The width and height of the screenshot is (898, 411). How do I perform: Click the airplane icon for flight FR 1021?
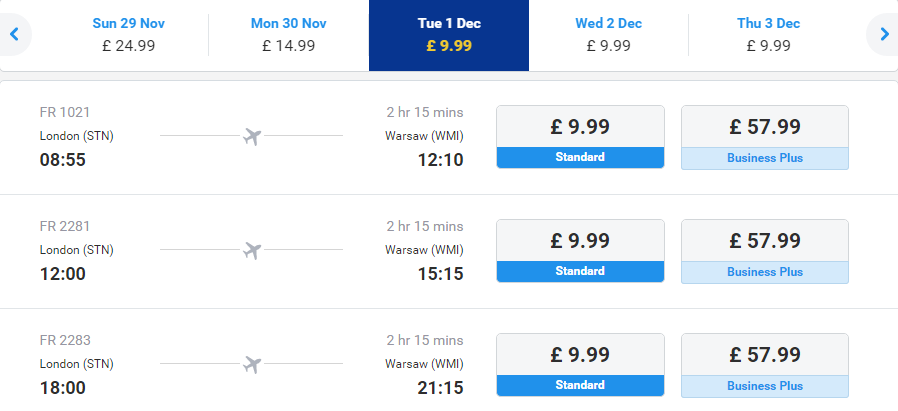252,136
